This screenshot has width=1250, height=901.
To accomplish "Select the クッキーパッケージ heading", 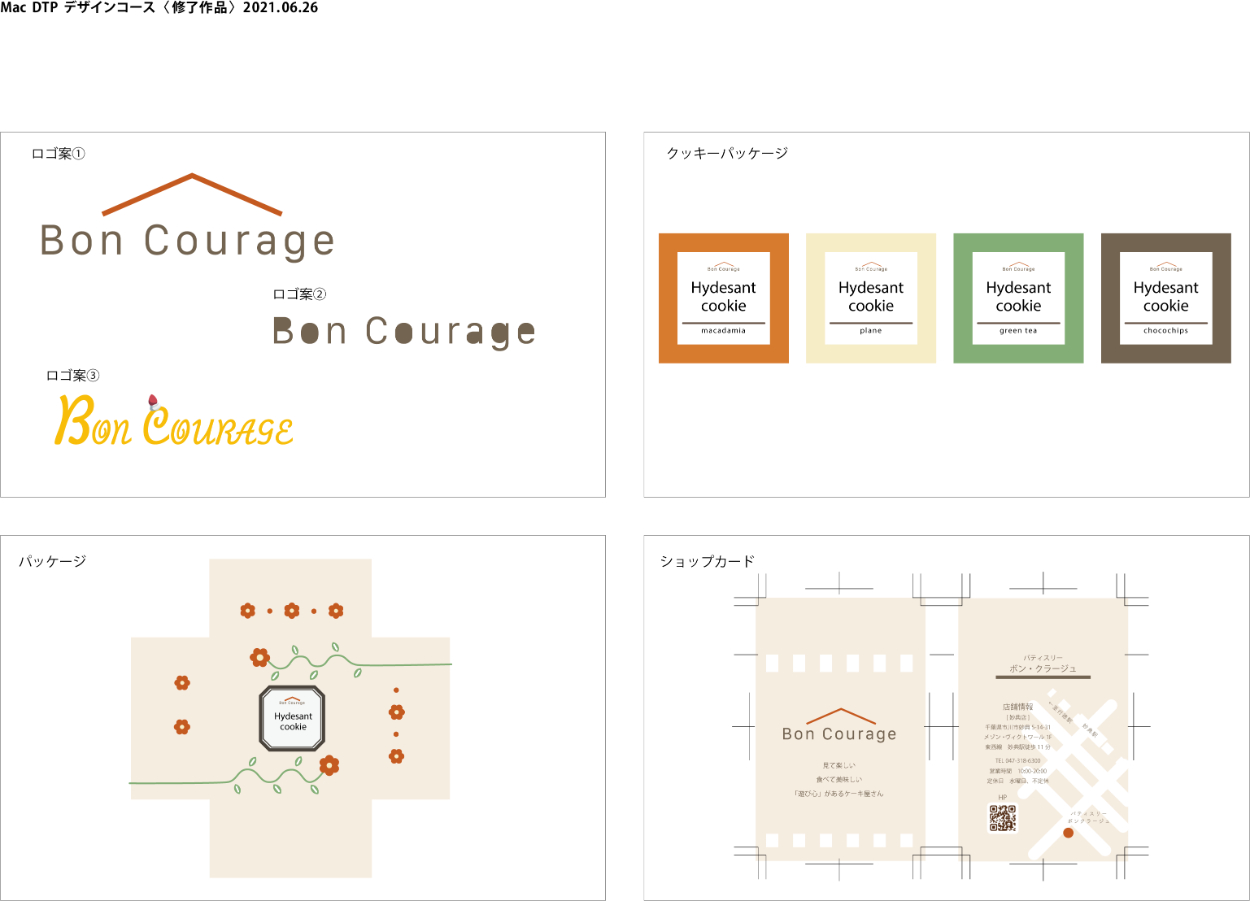I will click(727, 153).
